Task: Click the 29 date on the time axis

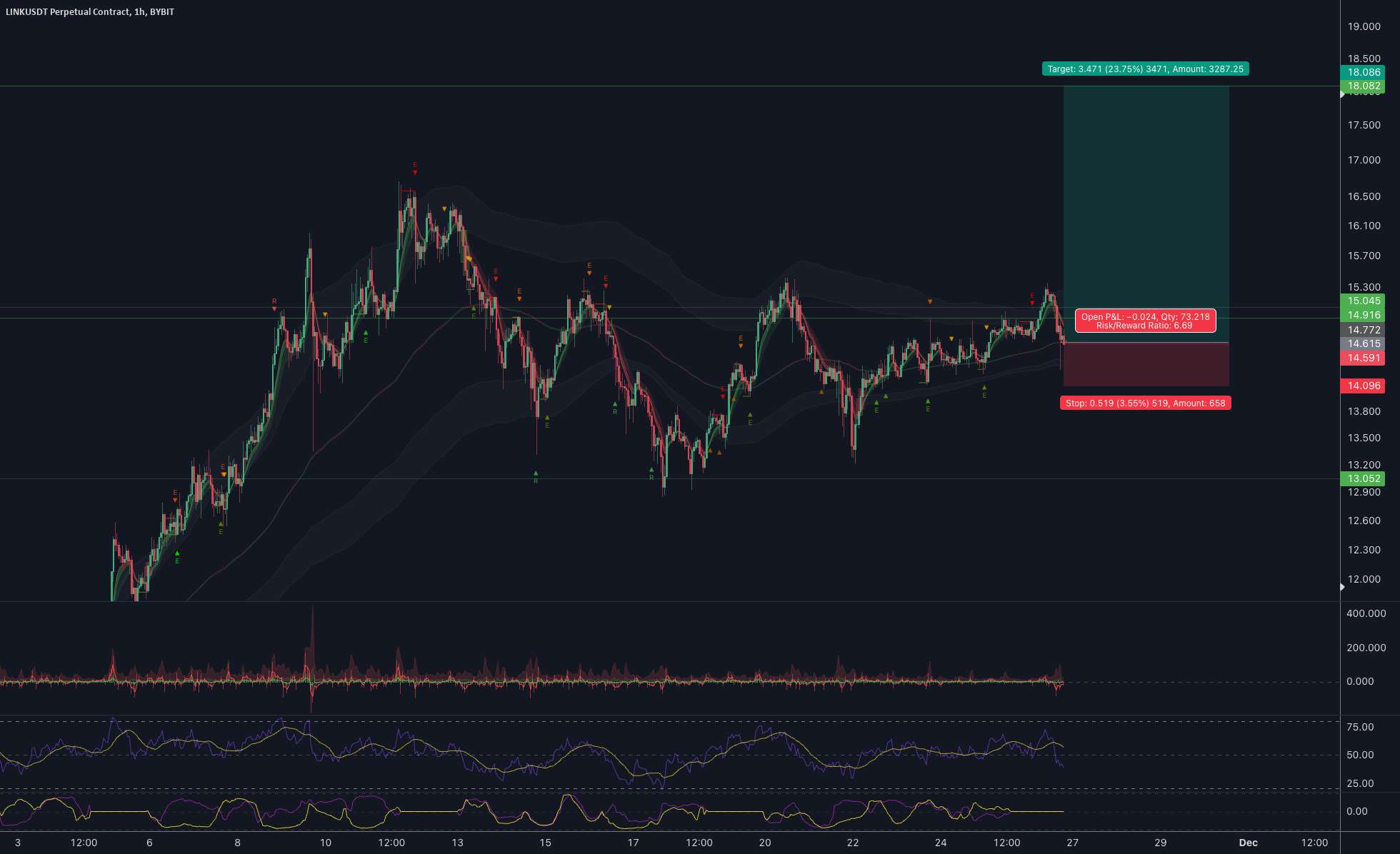Action: click(x=1161, y=843)
